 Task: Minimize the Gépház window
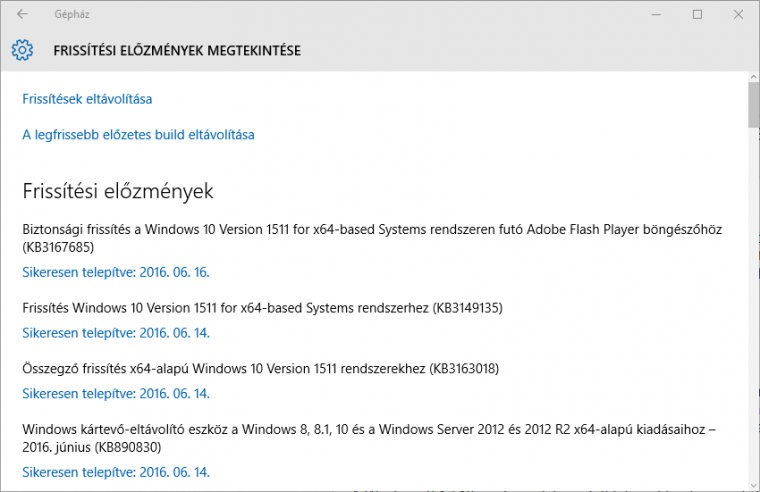[656, 15]
